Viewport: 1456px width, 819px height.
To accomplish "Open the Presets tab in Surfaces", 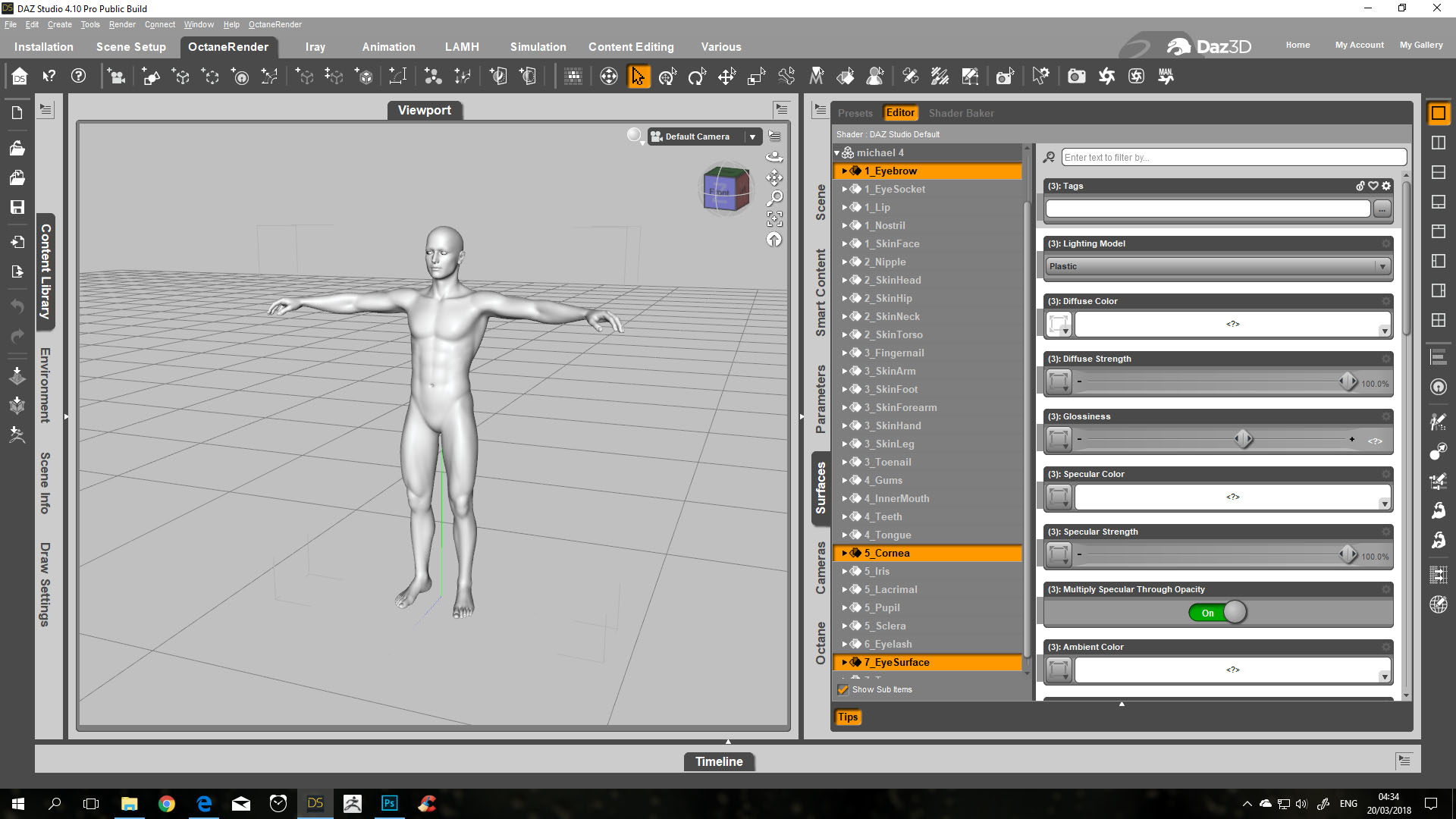I will click(x=855, y=113).
